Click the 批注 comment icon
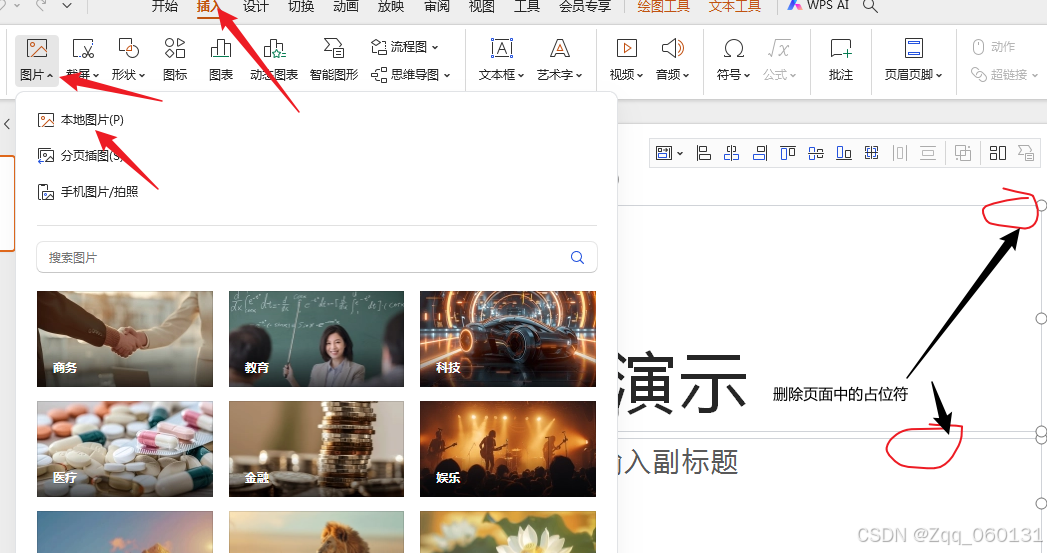This screenshot has width=1047, height=553. tap(841, 49)
